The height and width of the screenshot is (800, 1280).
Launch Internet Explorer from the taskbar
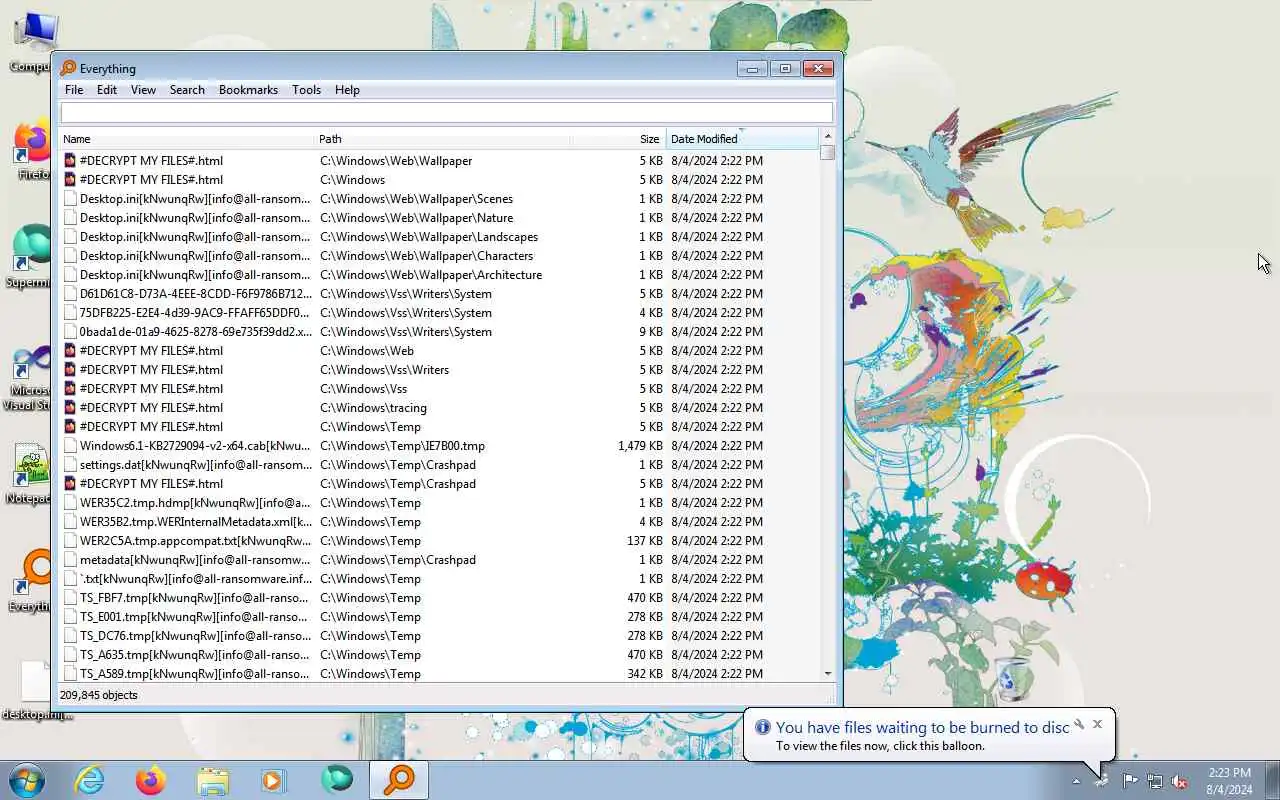point(90,780)
